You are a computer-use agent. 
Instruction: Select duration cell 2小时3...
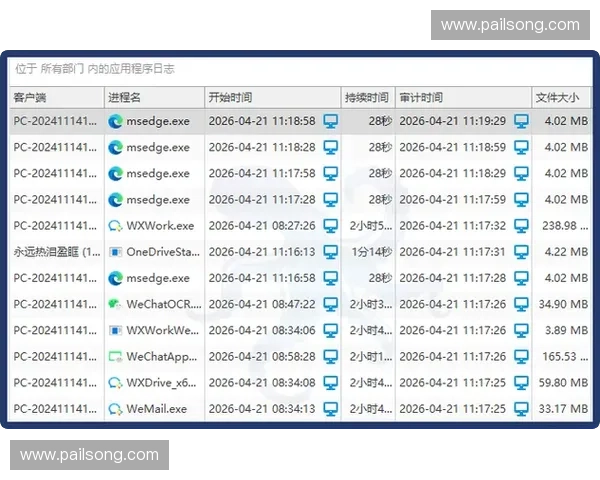point(371,304)
